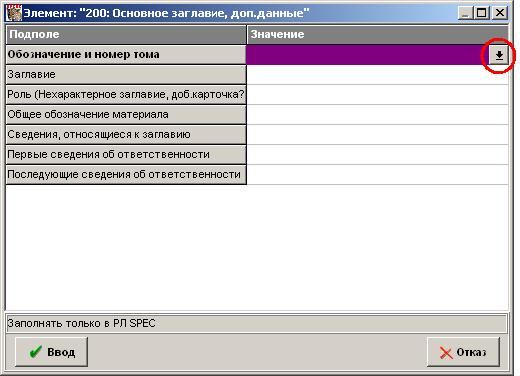Select the Сведения, относящиеся к заглавию row label
520x376 pixels.
coord(126,134)
